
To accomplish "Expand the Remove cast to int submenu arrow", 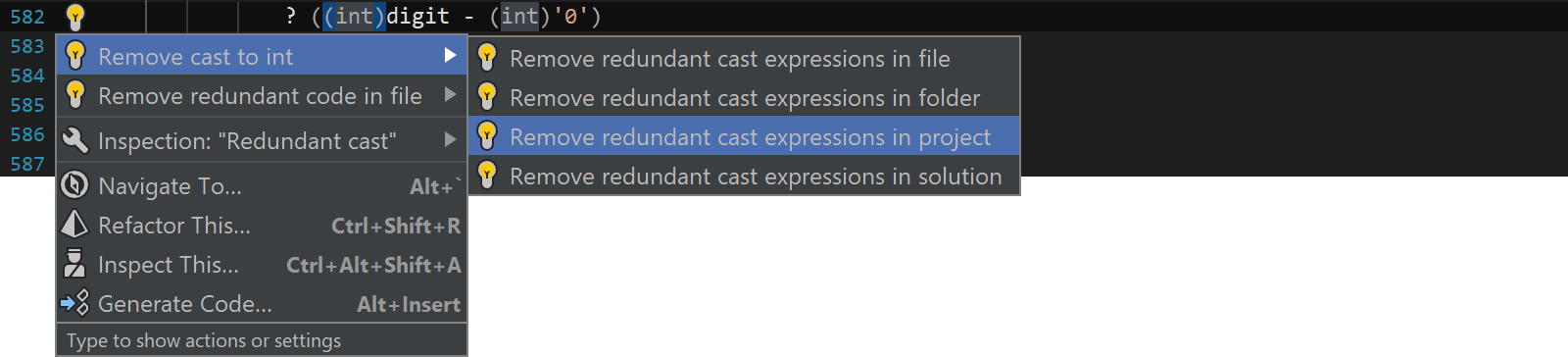I will (x=450, y=56).
